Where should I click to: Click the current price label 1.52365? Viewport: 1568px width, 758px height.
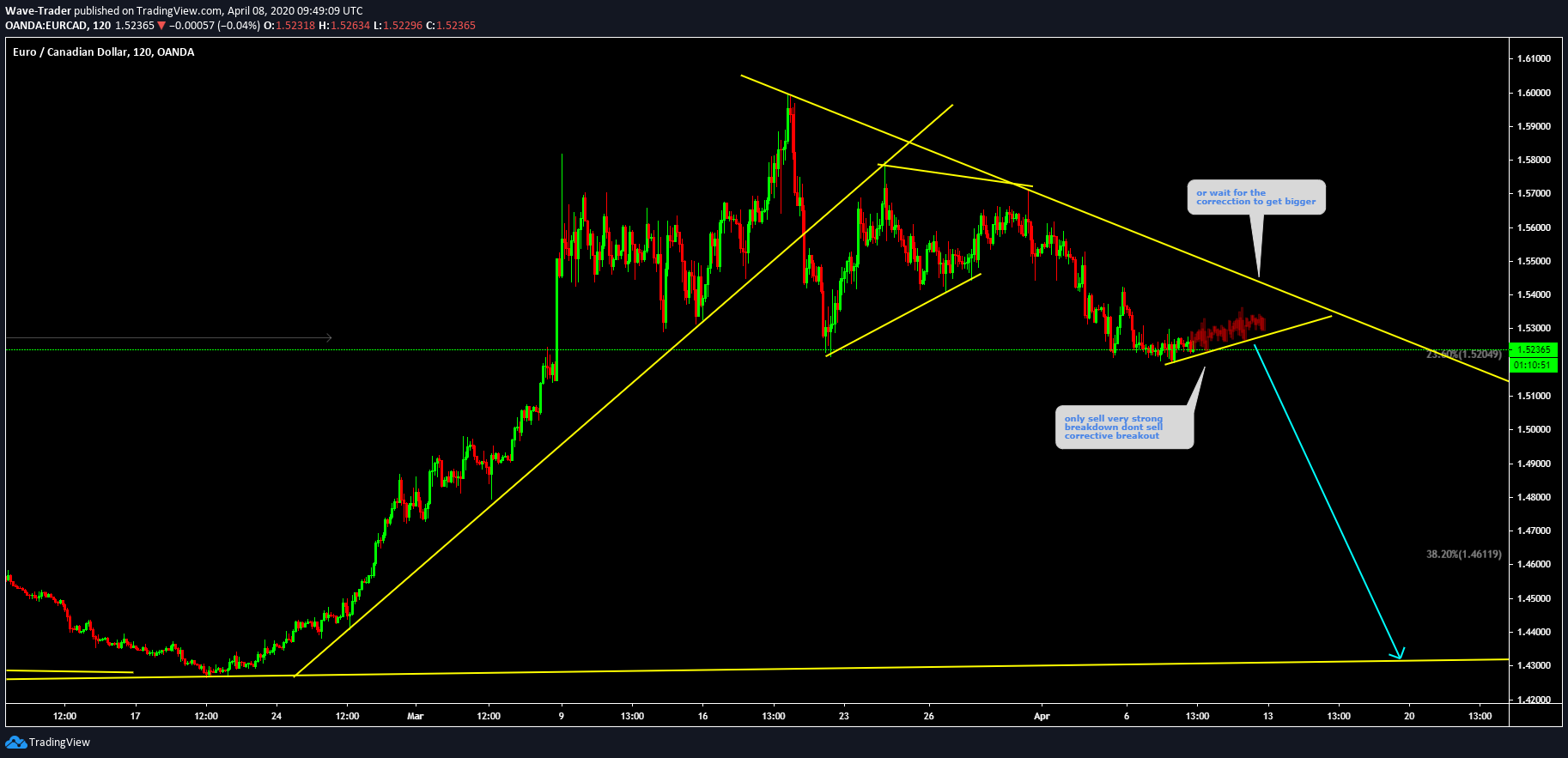click(1534, 349)
